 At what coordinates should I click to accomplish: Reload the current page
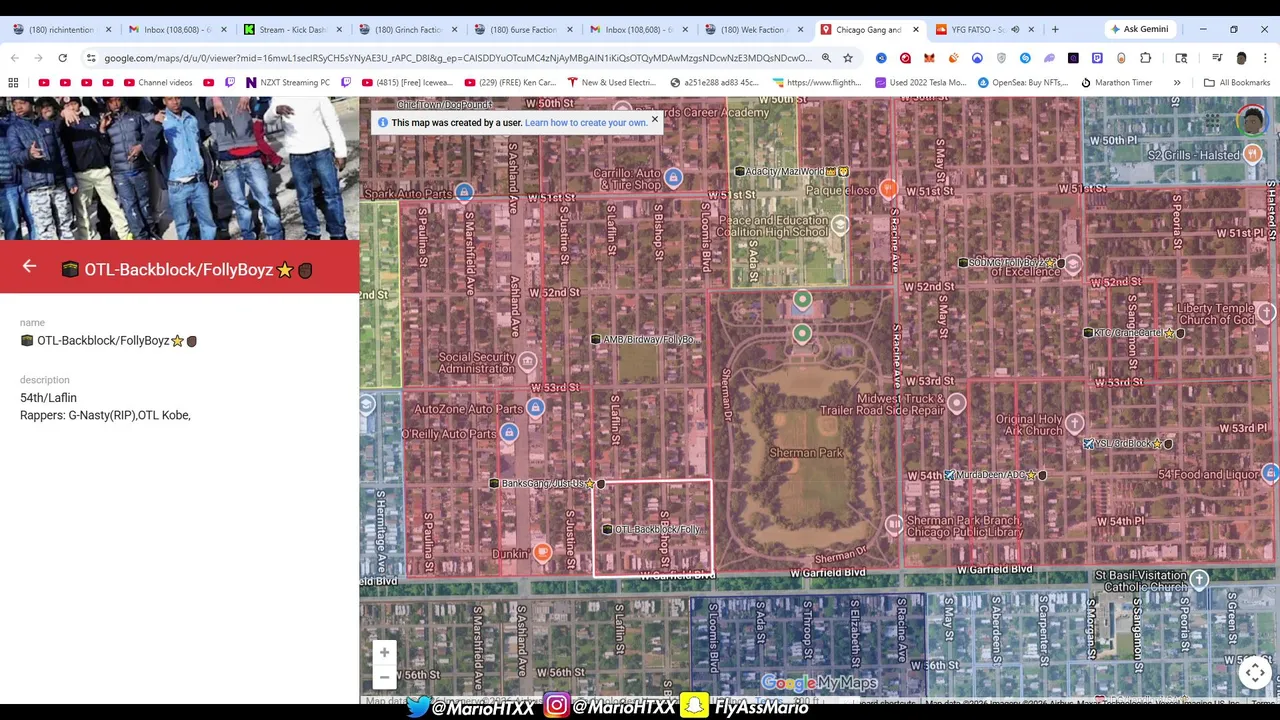click(x=62, y=58)
